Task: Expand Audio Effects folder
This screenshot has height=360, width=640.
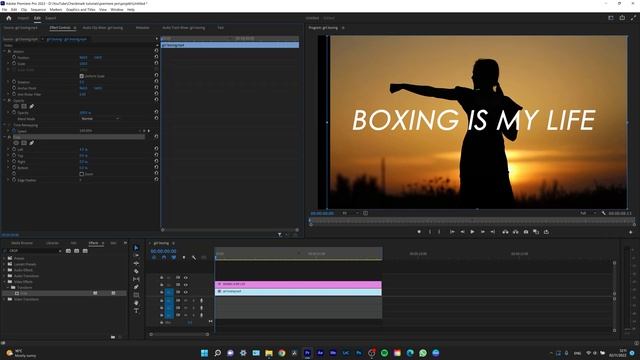Action: click(x=4, y=270)
